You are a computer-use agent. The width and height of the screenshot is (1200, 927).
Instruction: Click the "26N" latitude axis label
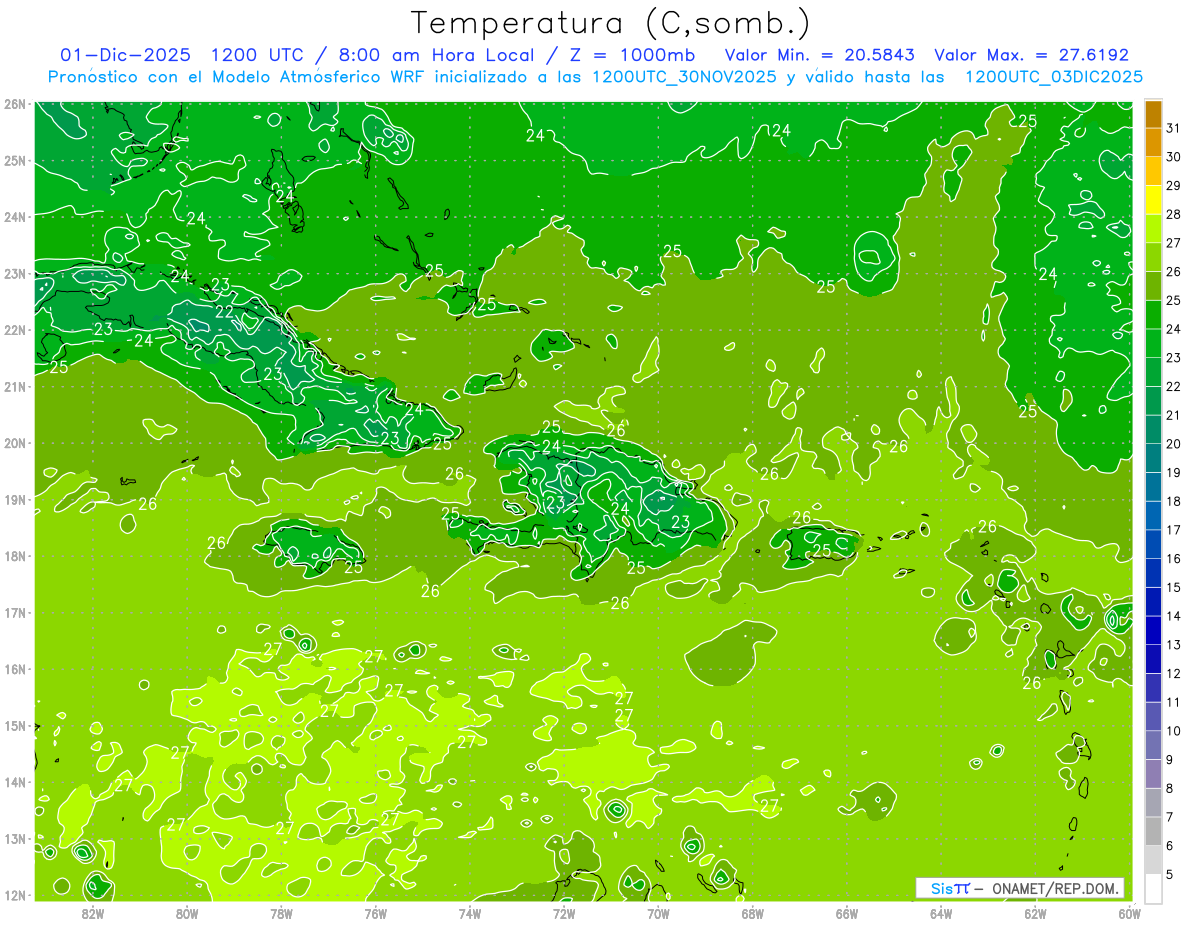pyautogui.click(x=14, y=104)
